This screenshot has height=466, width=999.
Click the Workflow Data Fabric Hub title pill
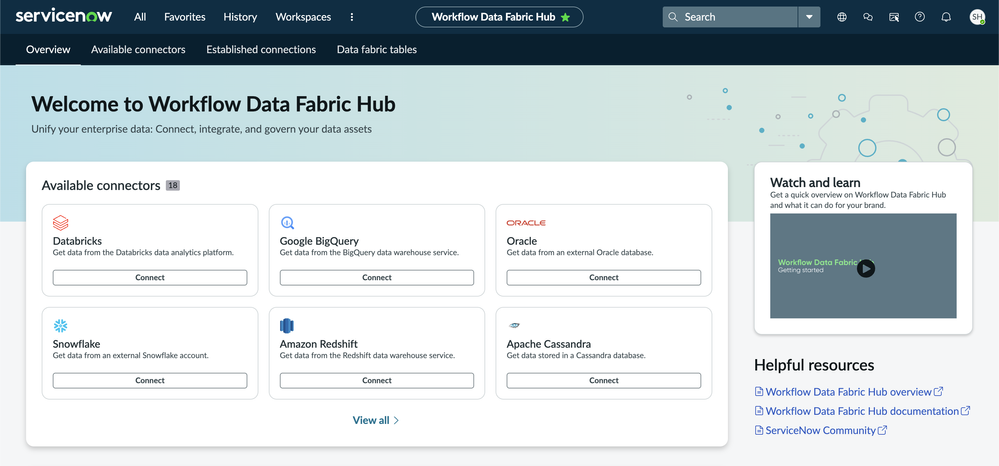point(500,17)
